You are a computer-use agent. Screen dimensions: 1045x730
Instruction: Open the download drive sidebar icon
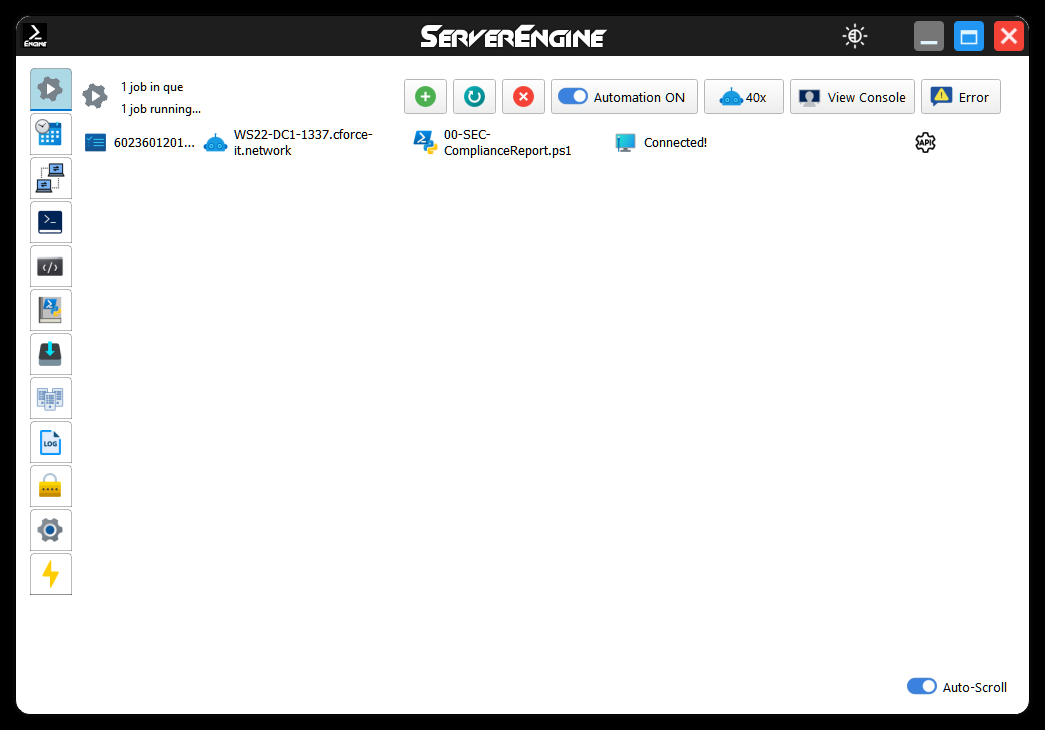pyautogui.click(x=50, y=354)
